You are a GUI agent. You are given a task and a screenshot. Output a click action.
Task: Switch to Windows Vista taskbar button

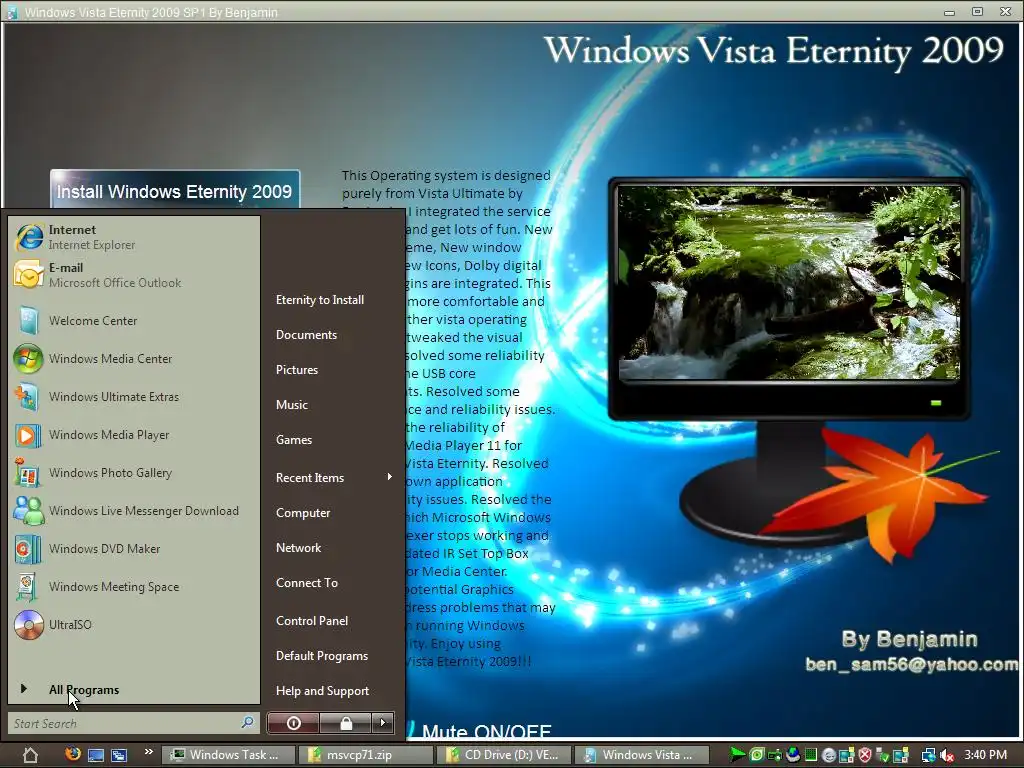click(644, 755)
